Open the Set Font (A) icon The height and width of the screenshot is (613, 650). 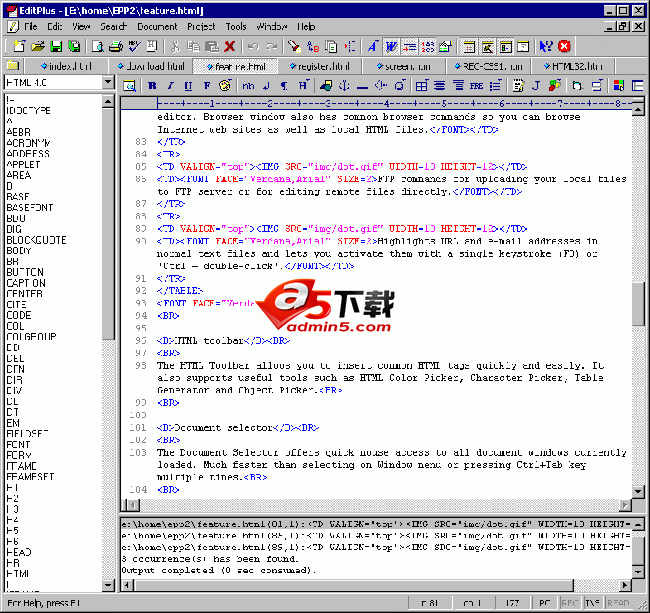point(372,46)
